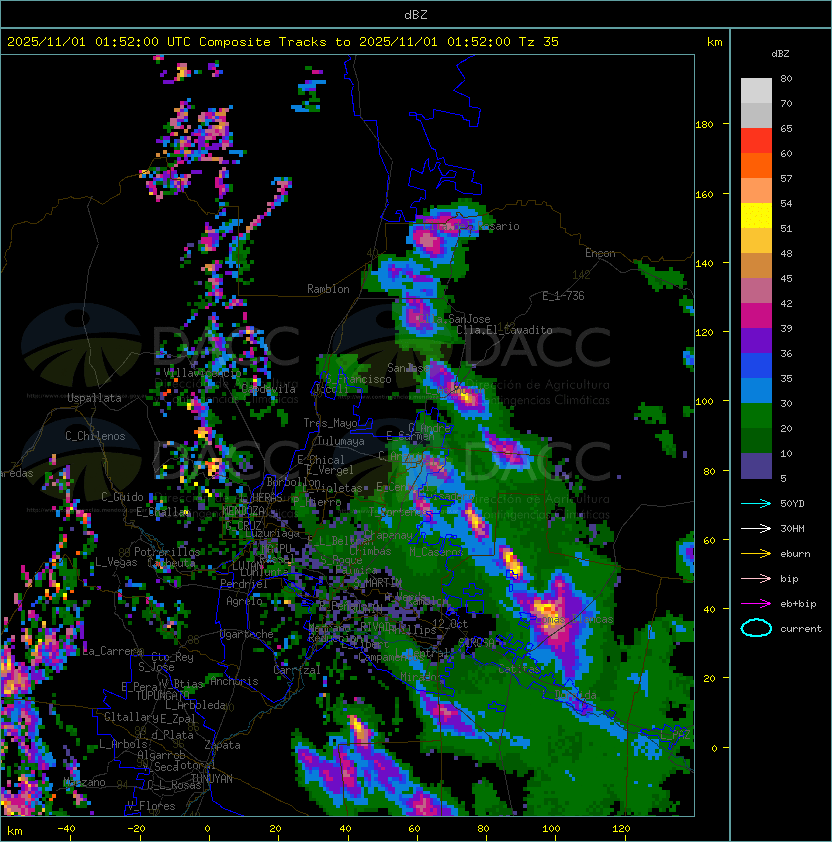This screenshot has width=832, height=842.
Task: Click the Composite Tracks timestamp header
Action: pyautogui.click(x=283, y=42)
